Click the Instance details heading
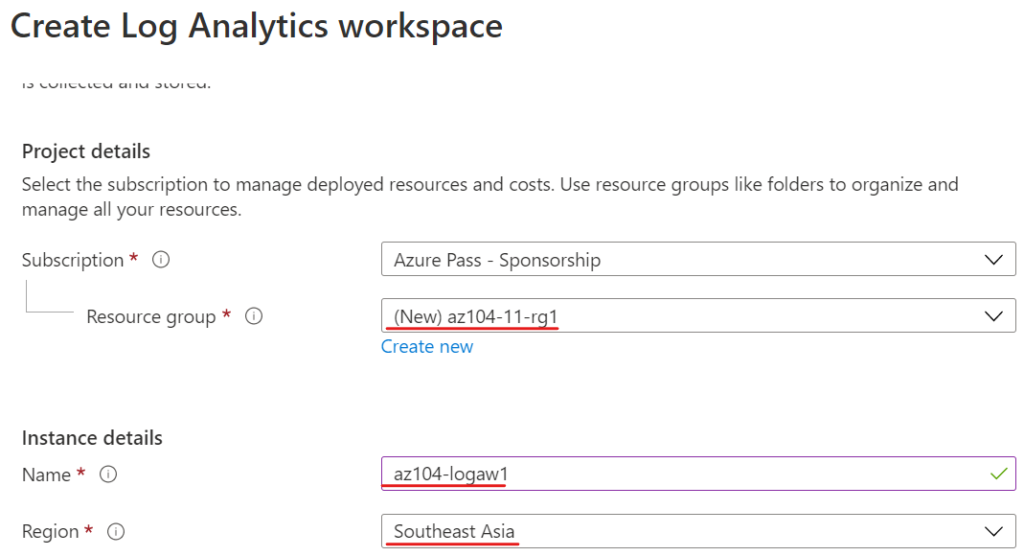Viewport: 1024px width, 556px height. (92, 438)
